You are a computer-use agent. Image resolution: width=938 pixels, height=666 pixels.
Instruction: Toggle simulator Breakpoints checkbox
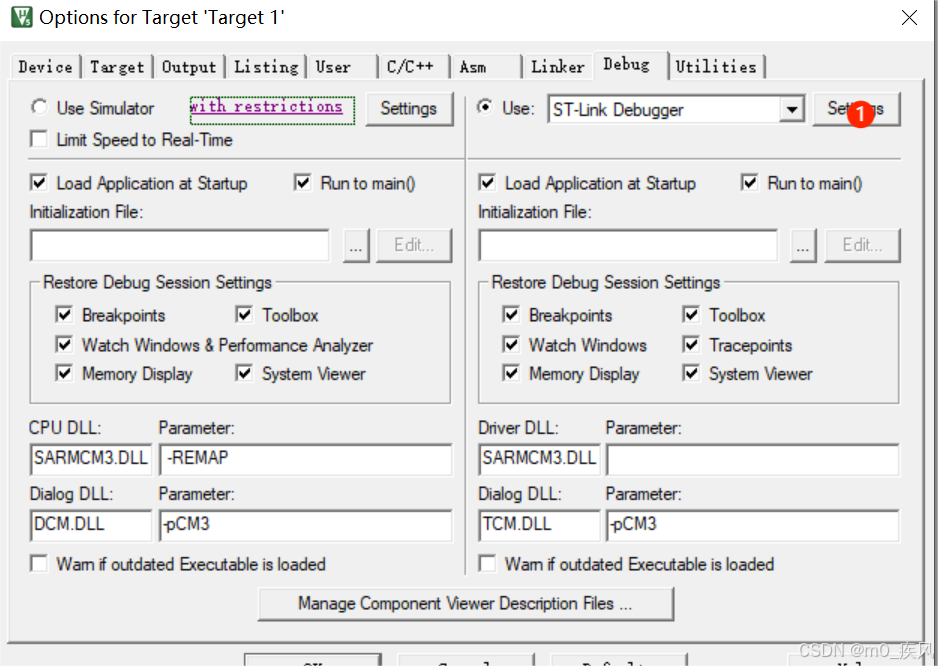click(64, 315)
